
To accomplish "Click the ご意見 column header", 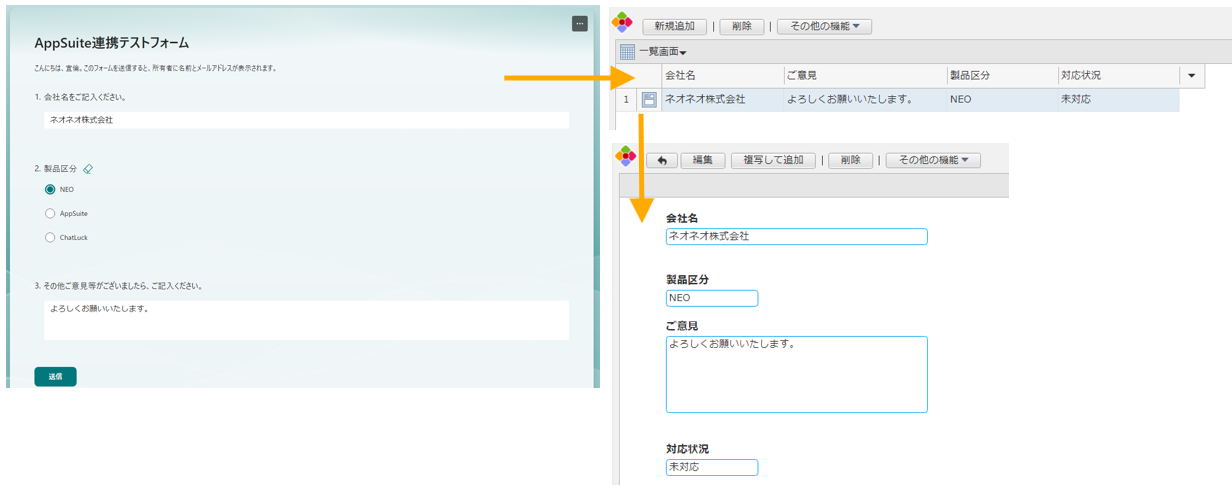I will (x=865, y=75).
